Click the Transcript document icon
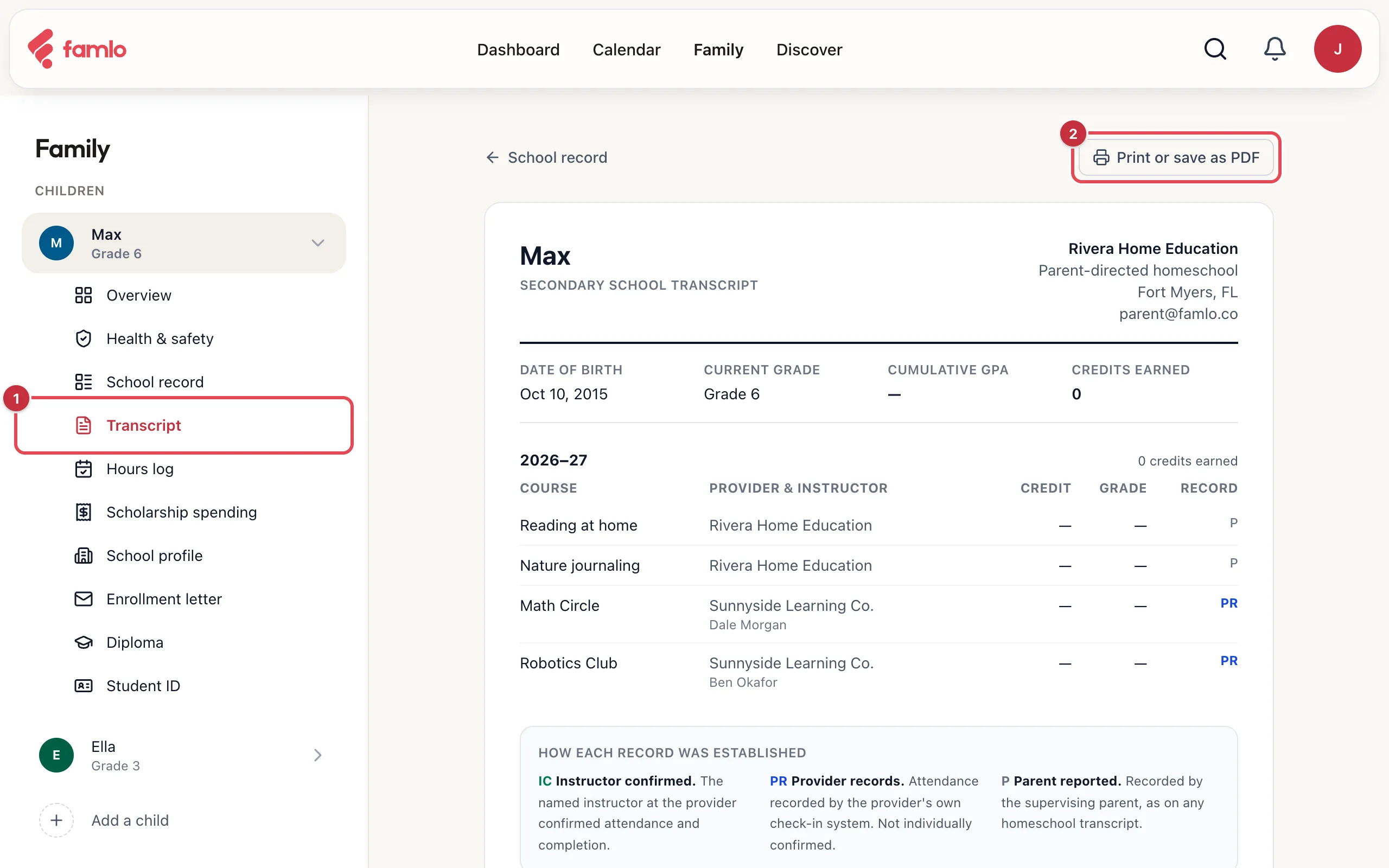The image size is (1389, 868). pyautogui.click(x=83, y=425)
